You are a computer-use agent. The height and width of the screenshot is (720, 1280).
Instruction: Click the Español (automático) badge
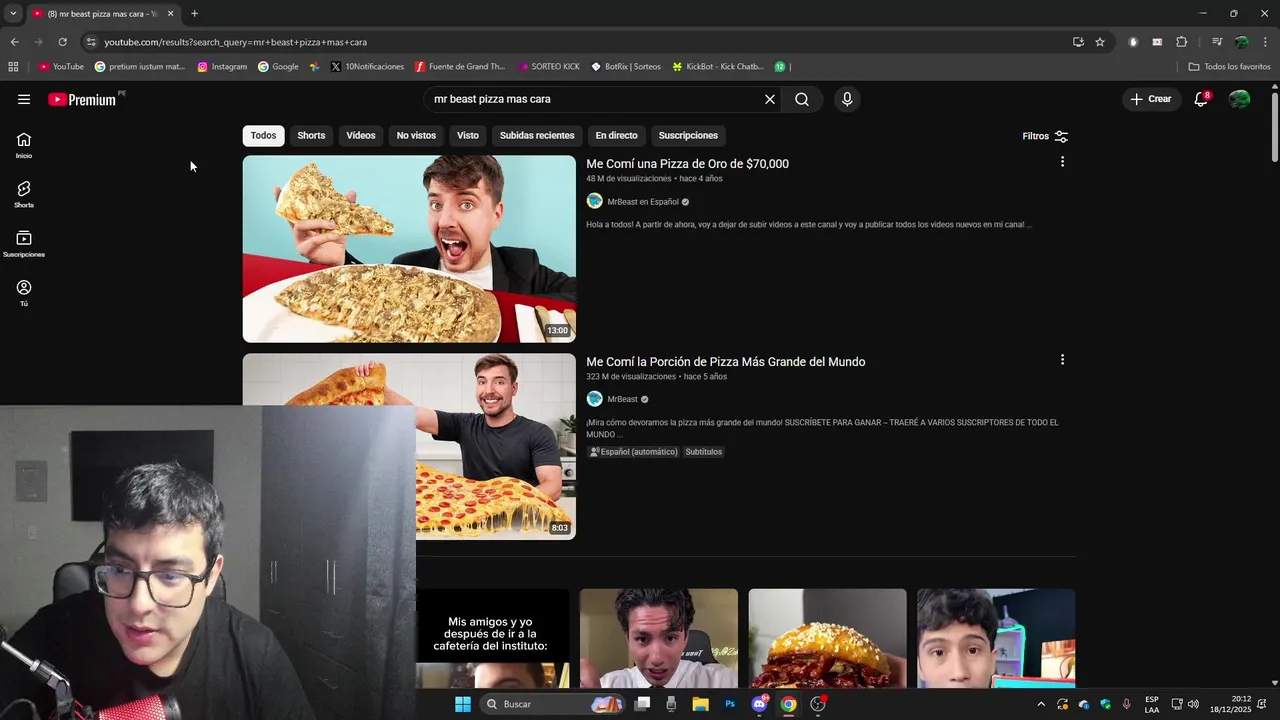[633, 452]
